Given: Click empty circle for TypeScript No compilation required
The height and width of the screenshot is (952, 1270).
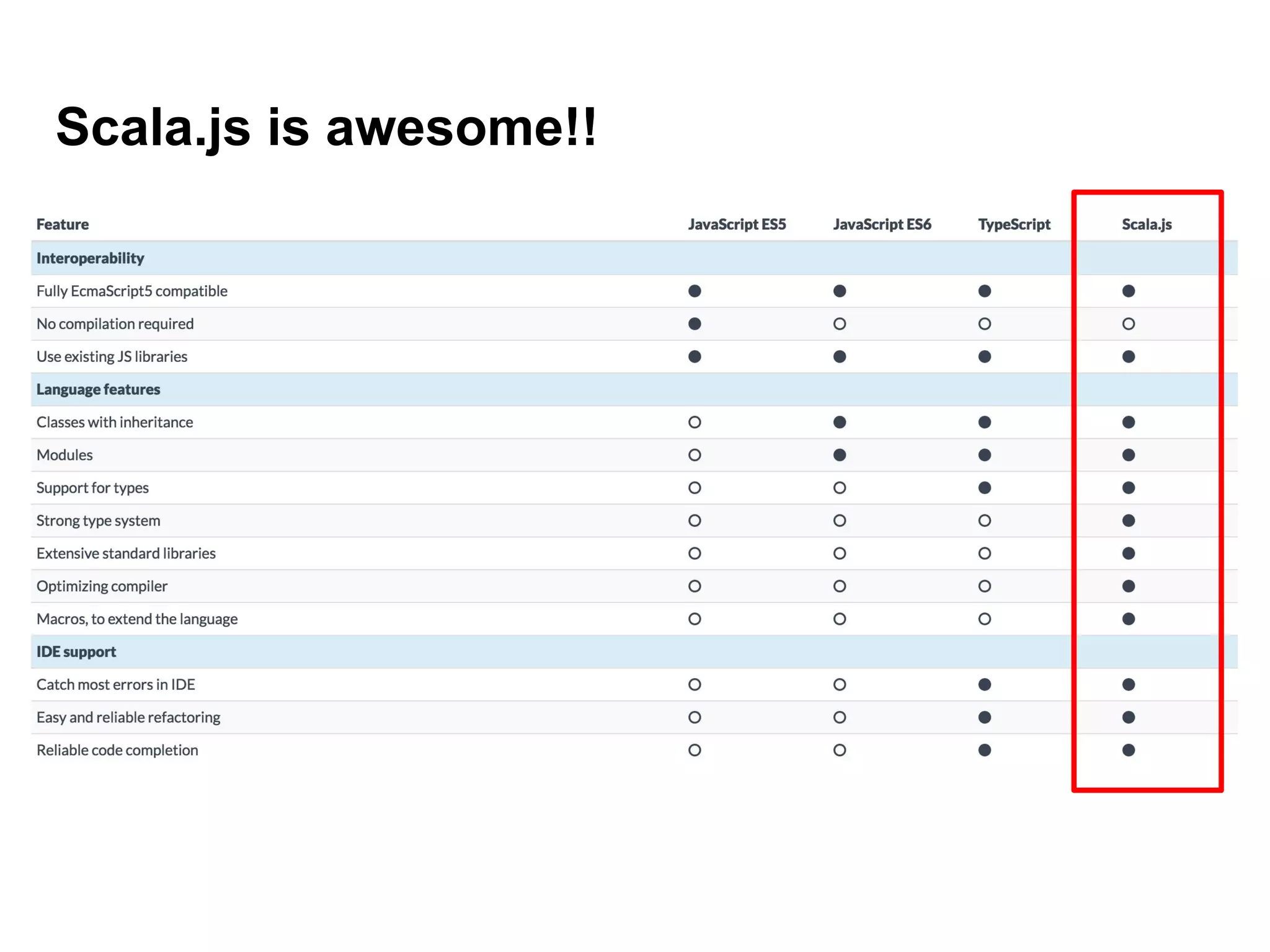Looking at the screenshot, I should coord(985,324).
